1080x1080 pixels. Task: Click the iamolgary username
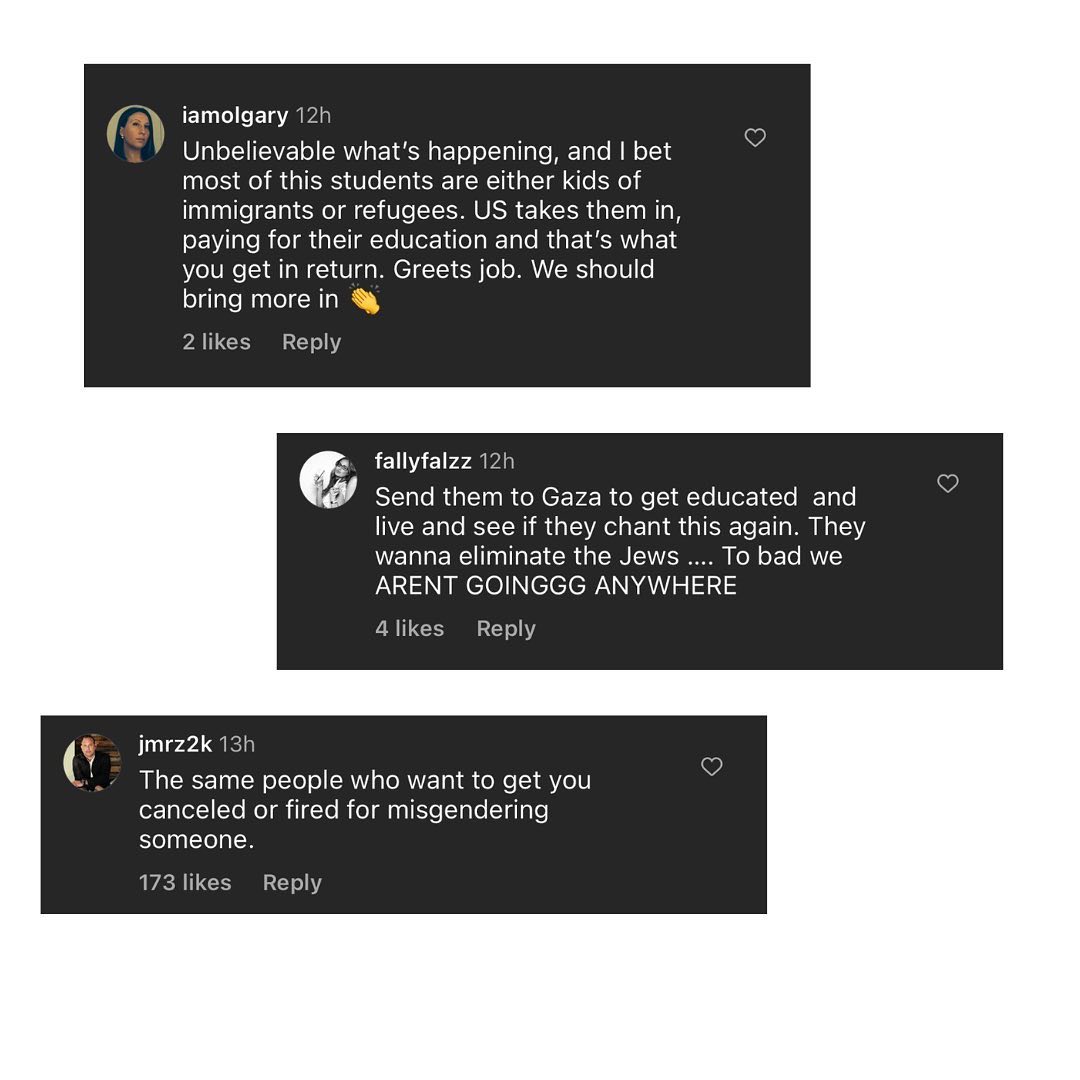point(235,116)
